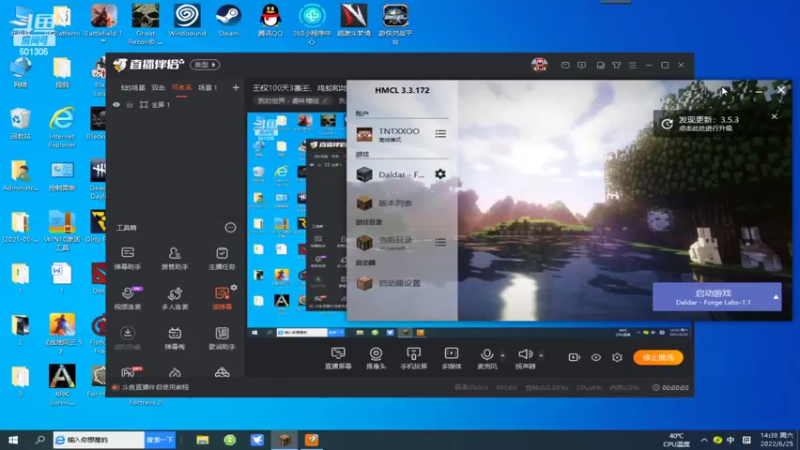Open Steam desktop shortcut
The image size is (800, 450).
pos(229,21)
